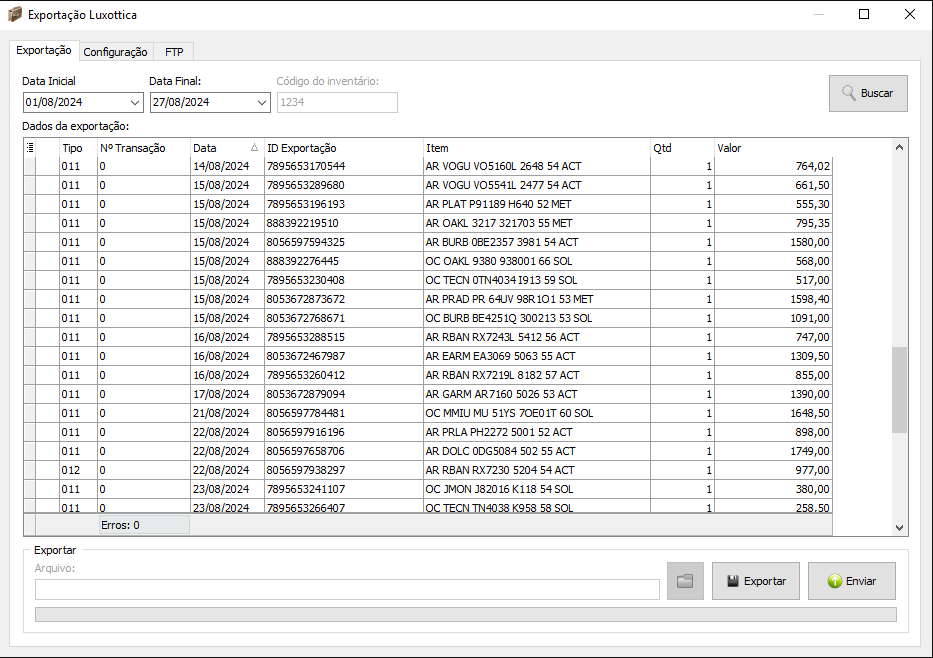Viewport: 933px width, 658px height.
Task: Click the value 747,00
Action: [x=773, y=337]
